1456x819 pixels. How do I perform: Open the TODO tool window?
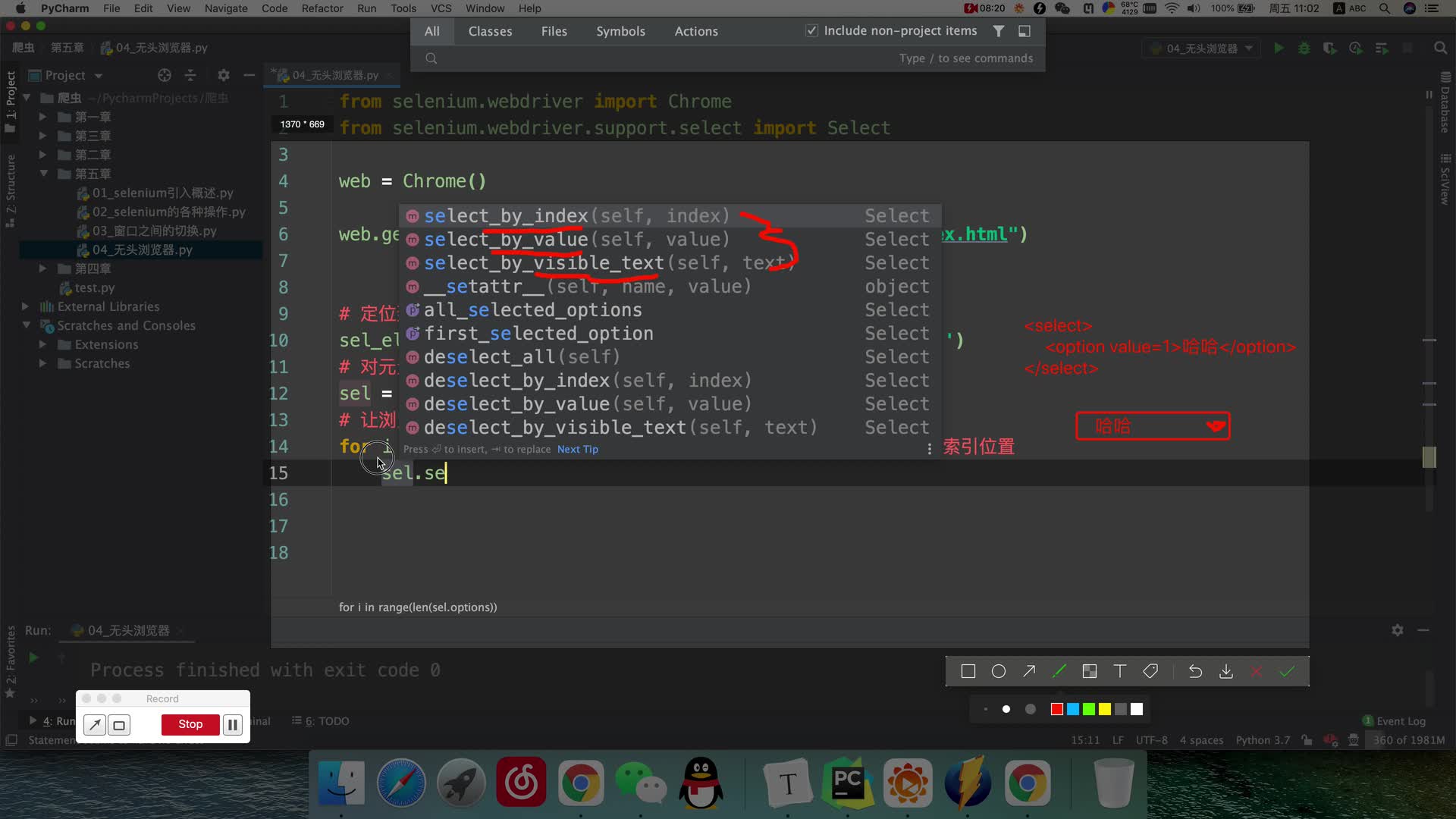[321, 721]
